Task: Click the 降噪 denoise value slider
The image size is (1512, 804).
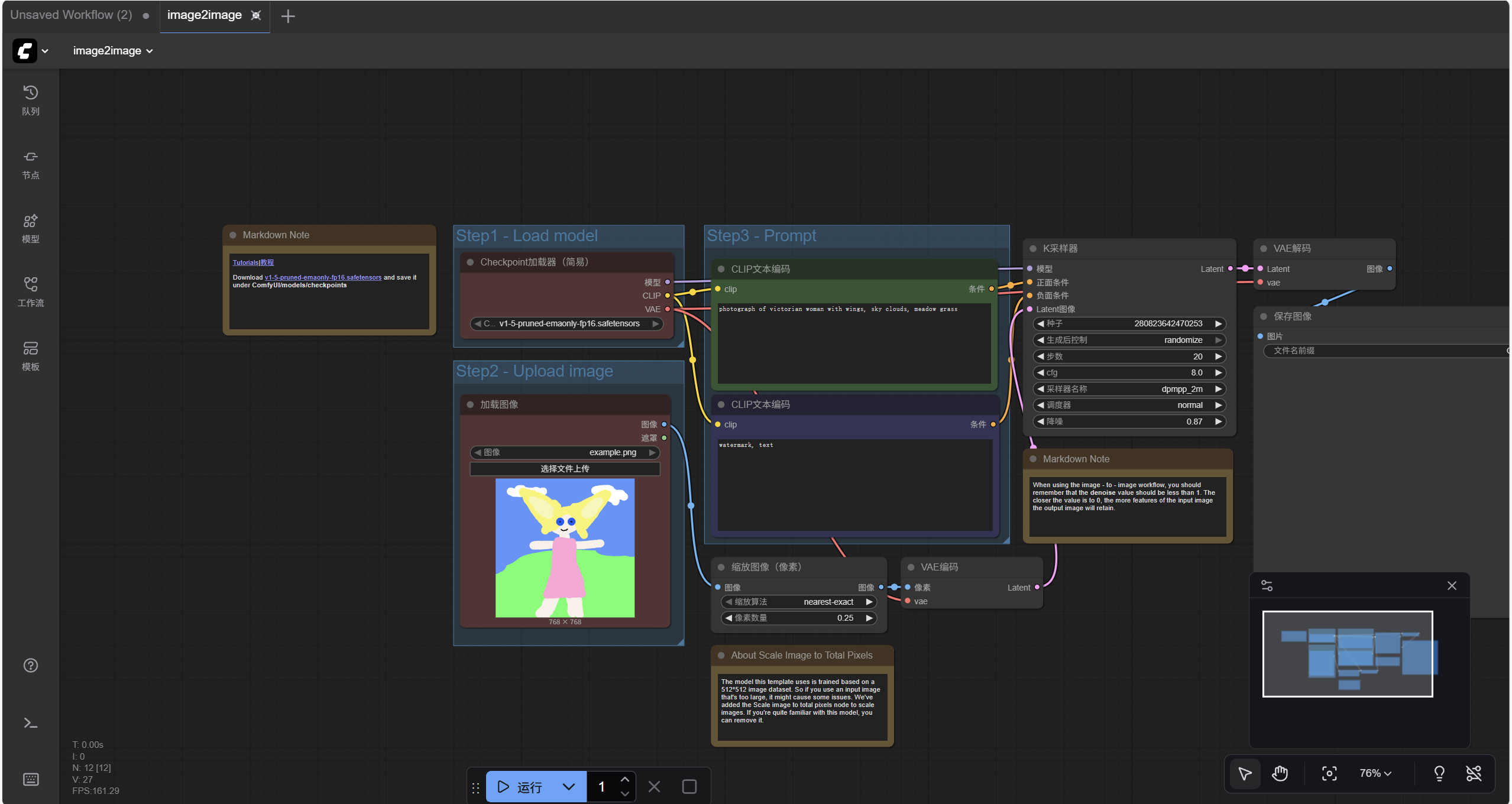Action: pos(1129,422)
